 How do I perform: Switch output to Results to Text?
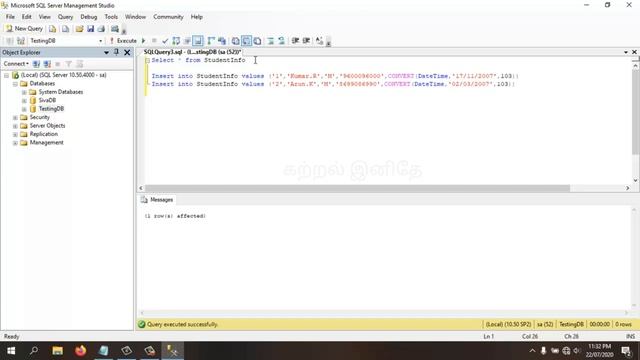click(x=236, y=41)
